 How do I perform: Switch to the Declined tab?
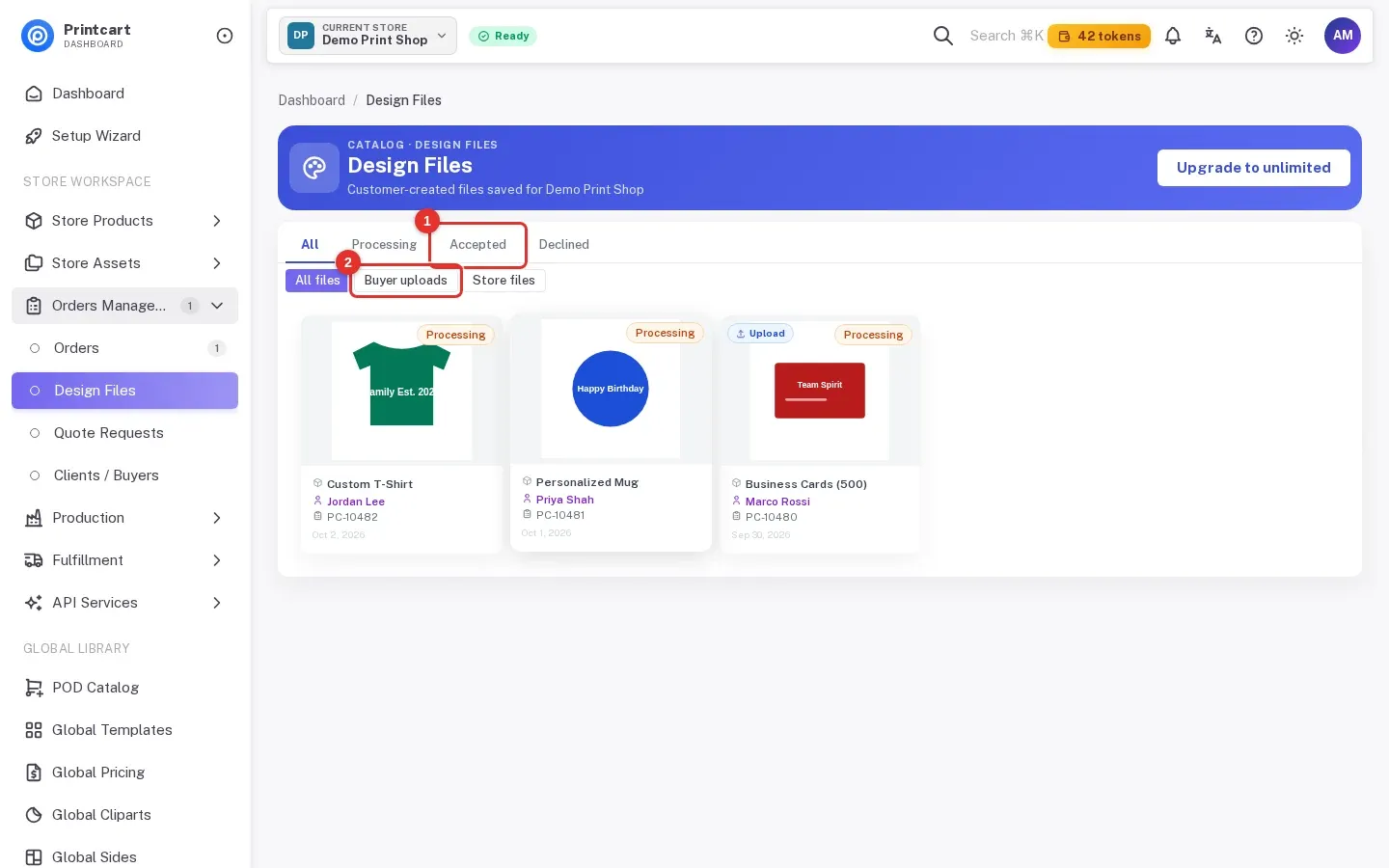(564, 245)
